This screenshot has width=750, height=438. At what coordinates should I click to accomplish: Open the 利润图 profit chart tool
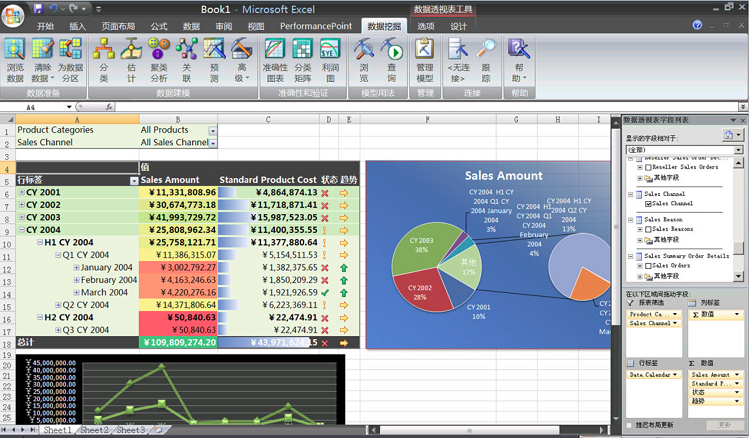(330, 61)
